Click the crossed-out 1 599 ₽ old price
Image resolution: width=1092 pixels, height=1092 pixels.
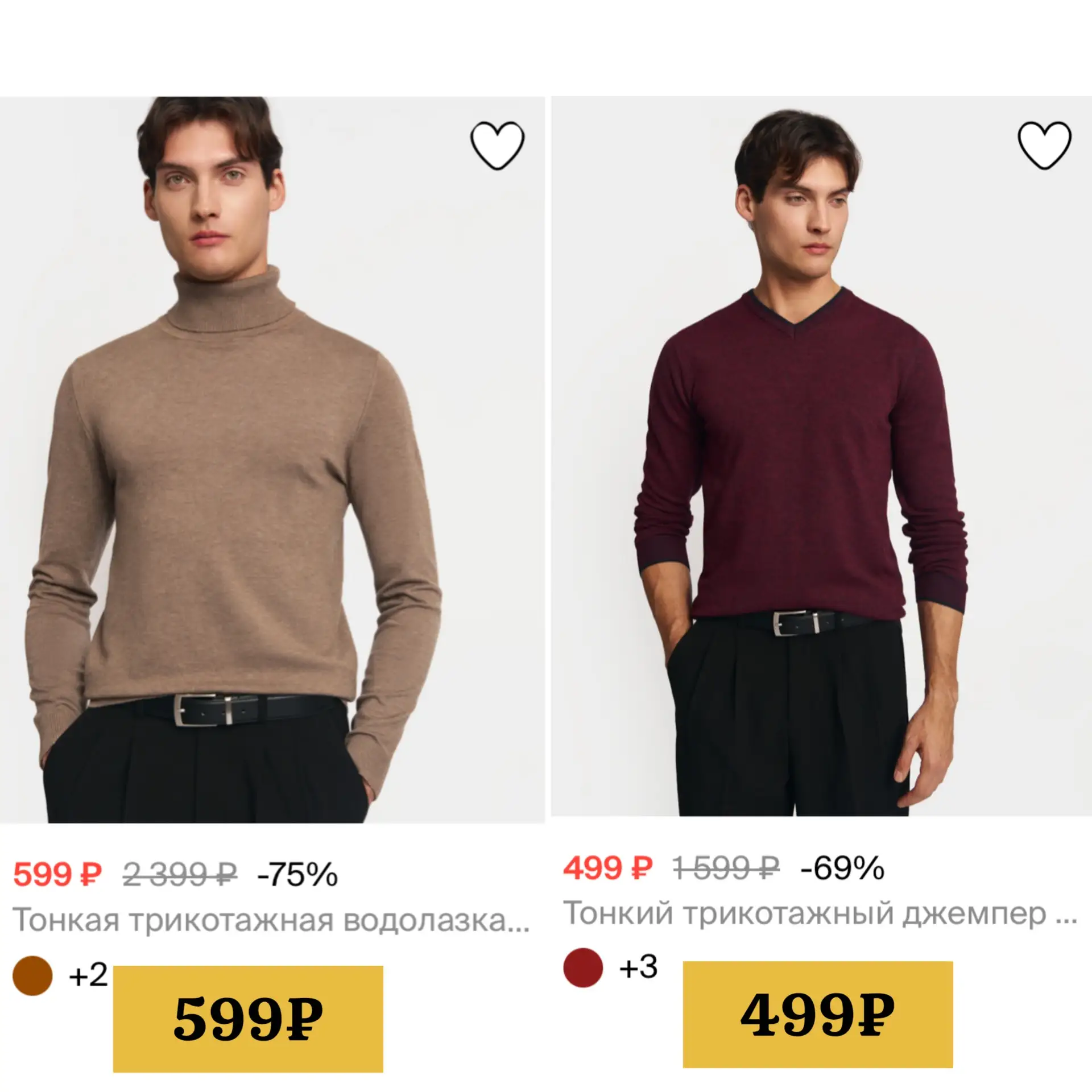[726, 868]
